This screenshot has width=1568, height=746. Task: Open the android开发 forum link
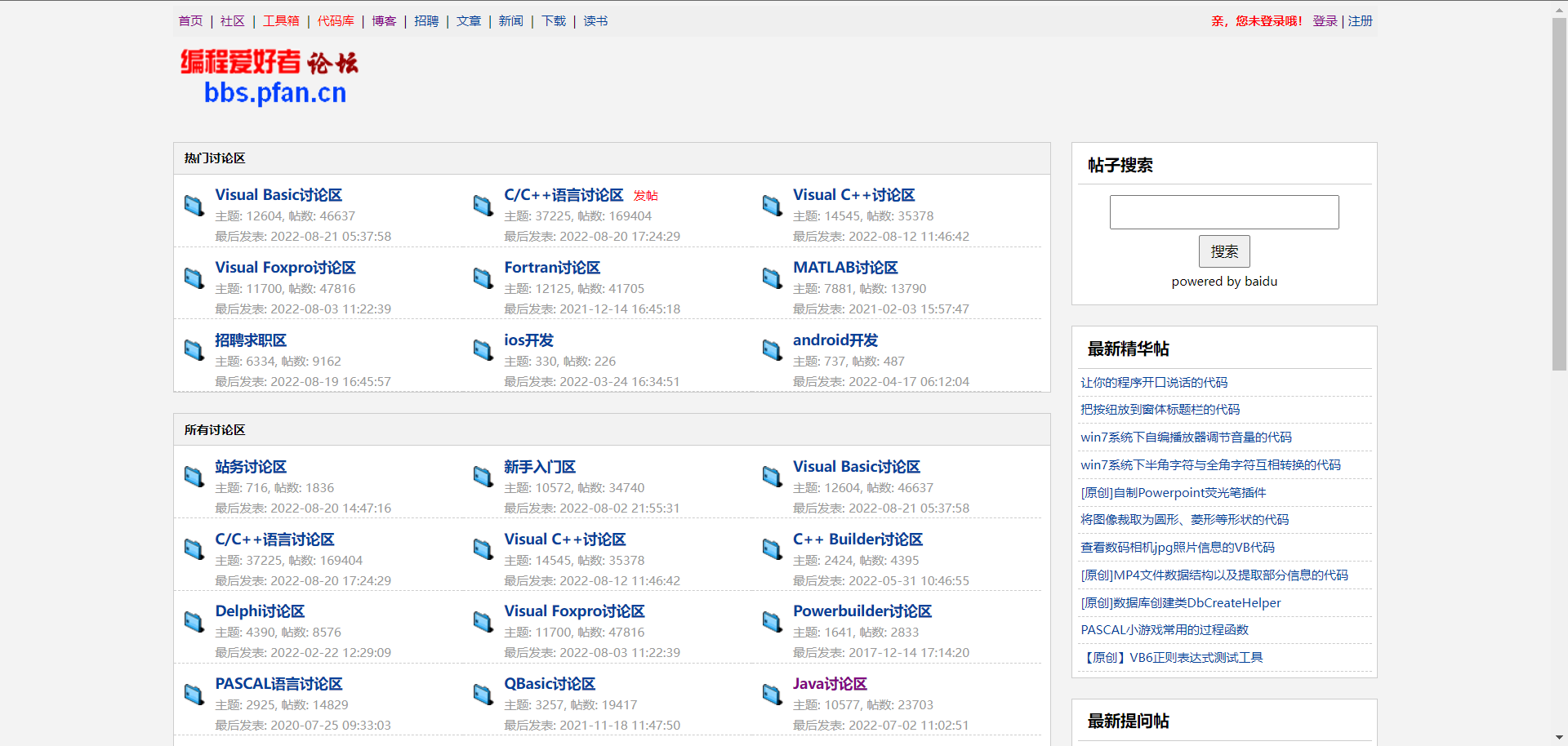pyautogui.click(x=835, y=340)
